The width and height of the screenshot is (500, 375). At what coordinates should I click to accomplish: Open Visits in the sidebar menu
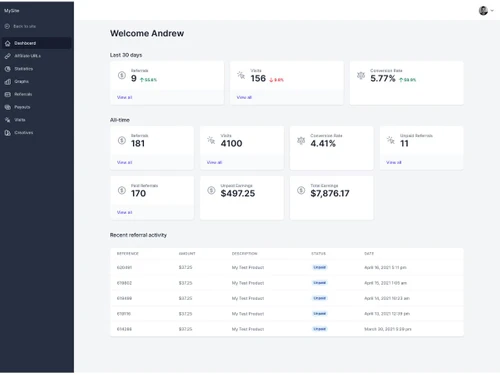coord(37,120)
